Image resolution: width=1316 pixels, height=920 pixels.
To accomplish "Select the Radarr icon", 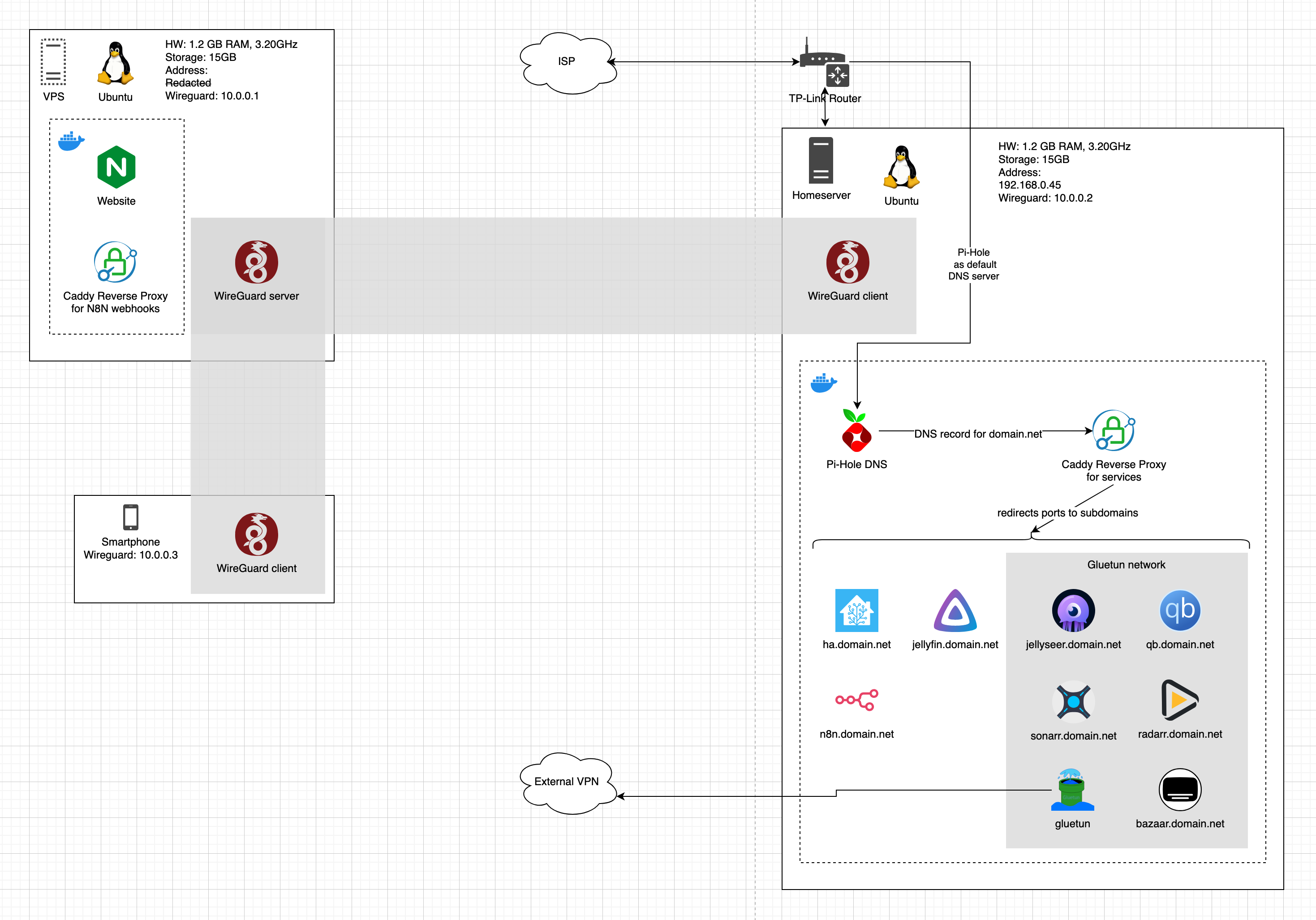I will click(1180, 700).
